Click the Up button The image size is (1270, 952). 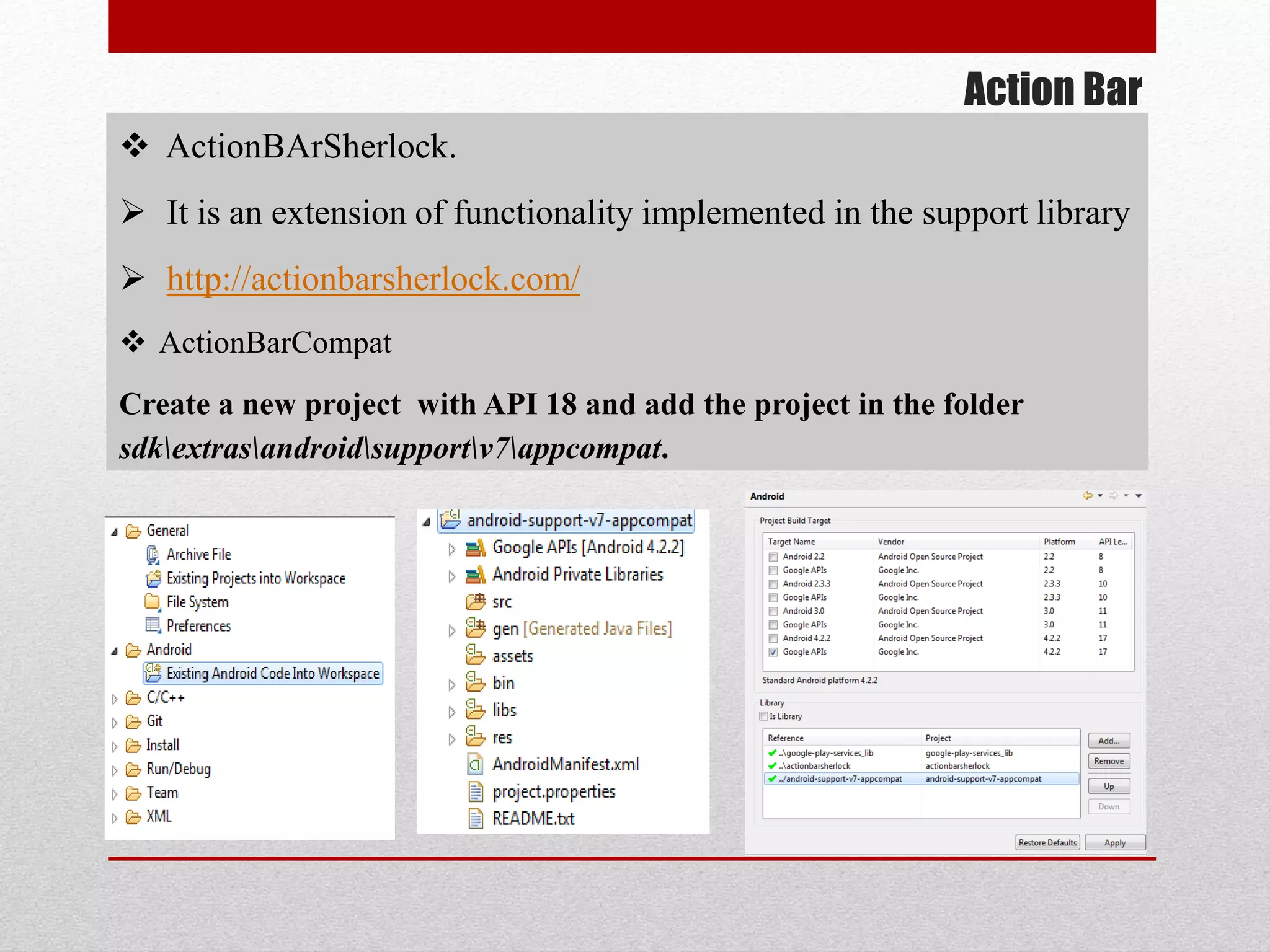tap(1109, 787)
